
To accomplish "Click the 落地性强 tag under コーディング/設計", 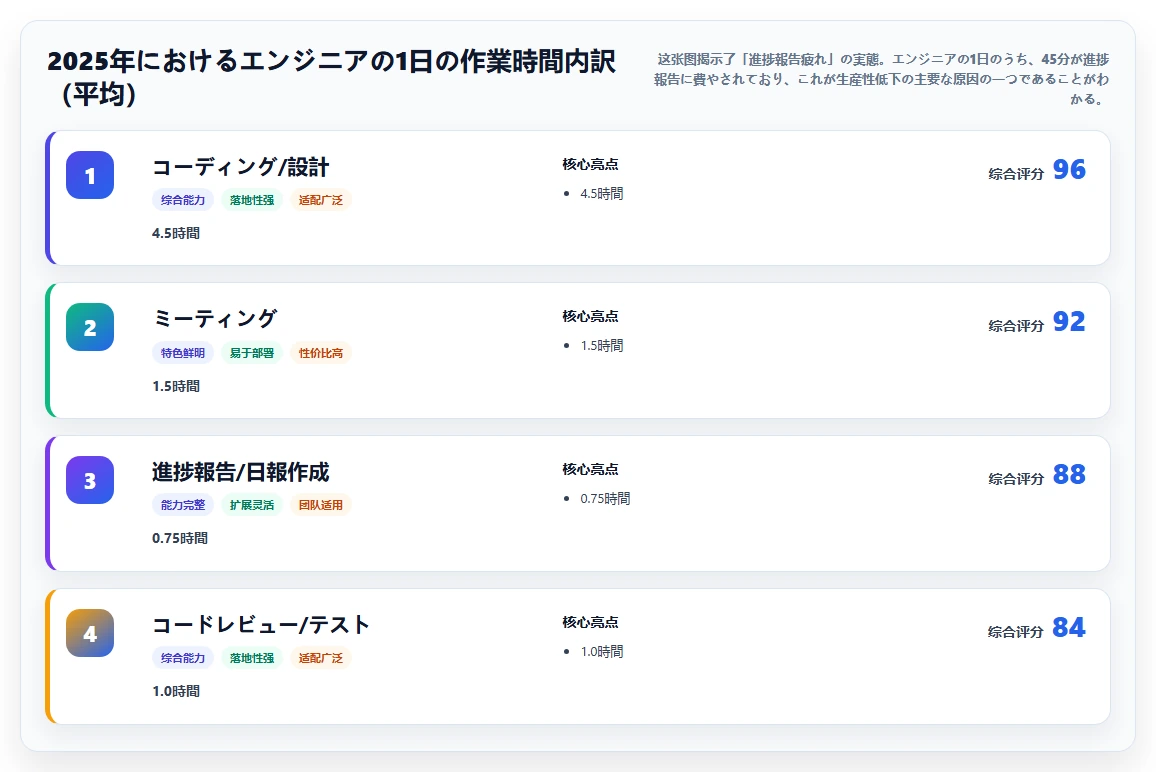I will tap(251, 200).
